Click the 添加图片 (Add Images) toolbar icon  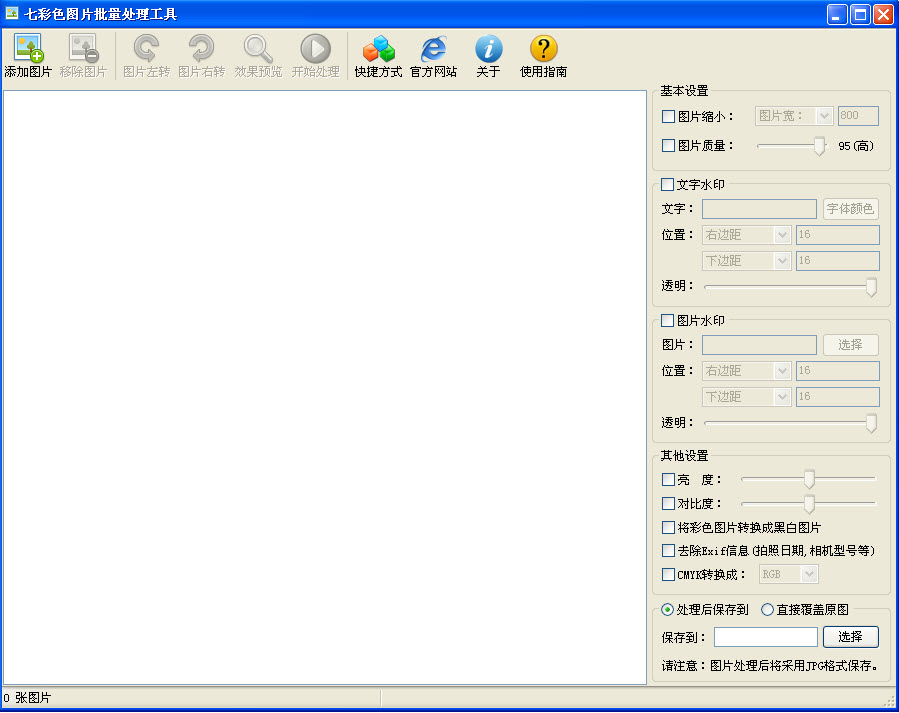[27, 54]
